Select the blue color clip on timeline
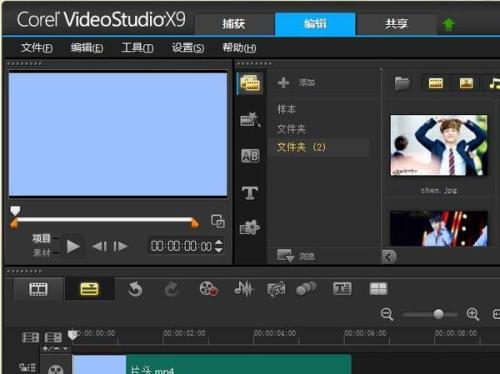Viewport: 500px width, 374px height. 99,364
